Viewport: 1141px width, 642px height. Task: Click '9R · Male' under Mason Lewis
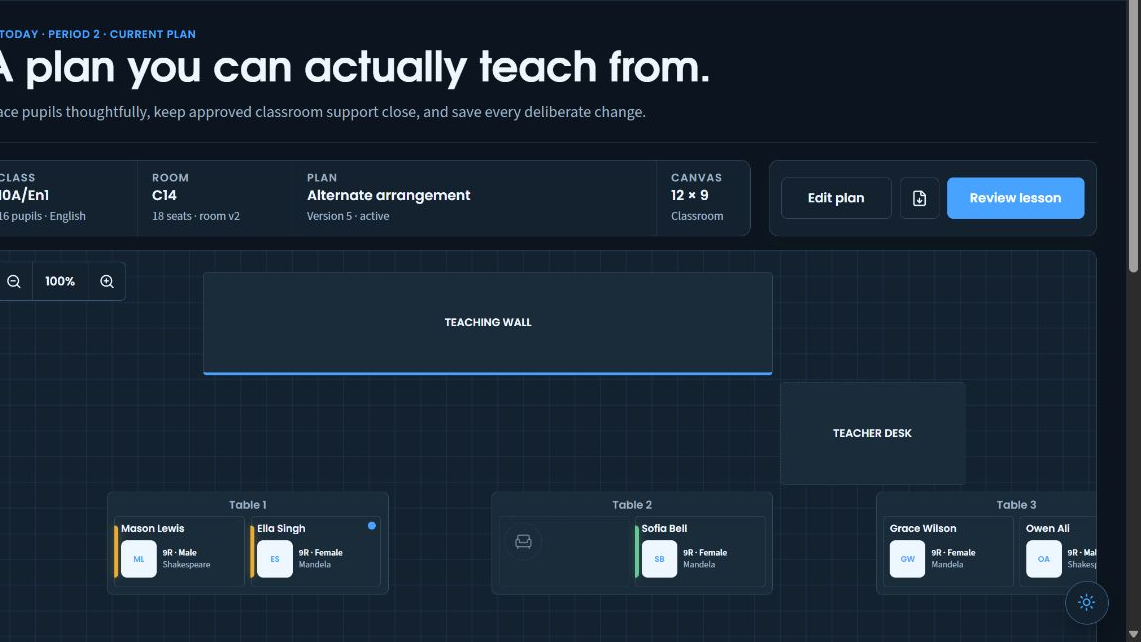(180, 552)
